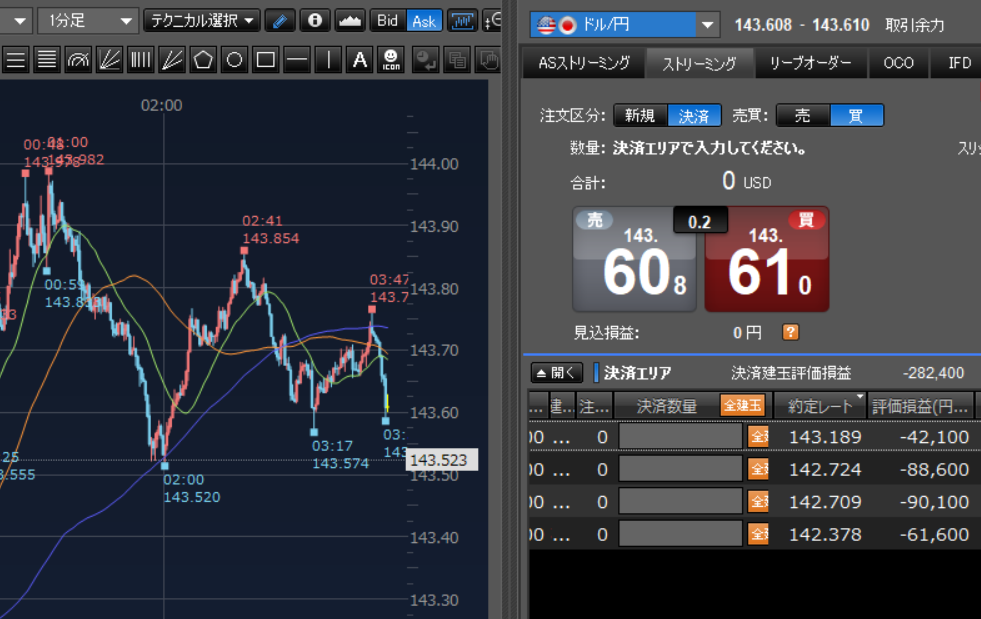Screen dimensions: 981x619
Task: Click quantity field in 143.189 row
Action: point(681,437)
